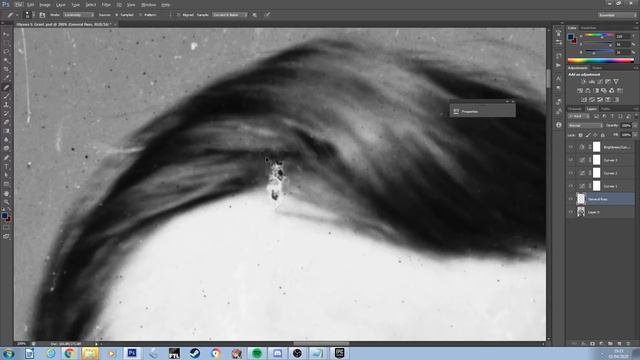Add a Curves adjustment from Adjustments panel
The image size is (640, 360).
[600, 81]
